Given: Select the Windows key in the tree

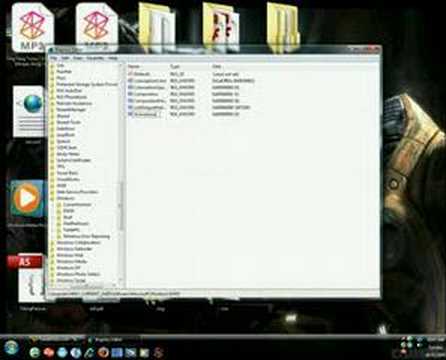Looking at the screenshot, I should tap(66, 198).
